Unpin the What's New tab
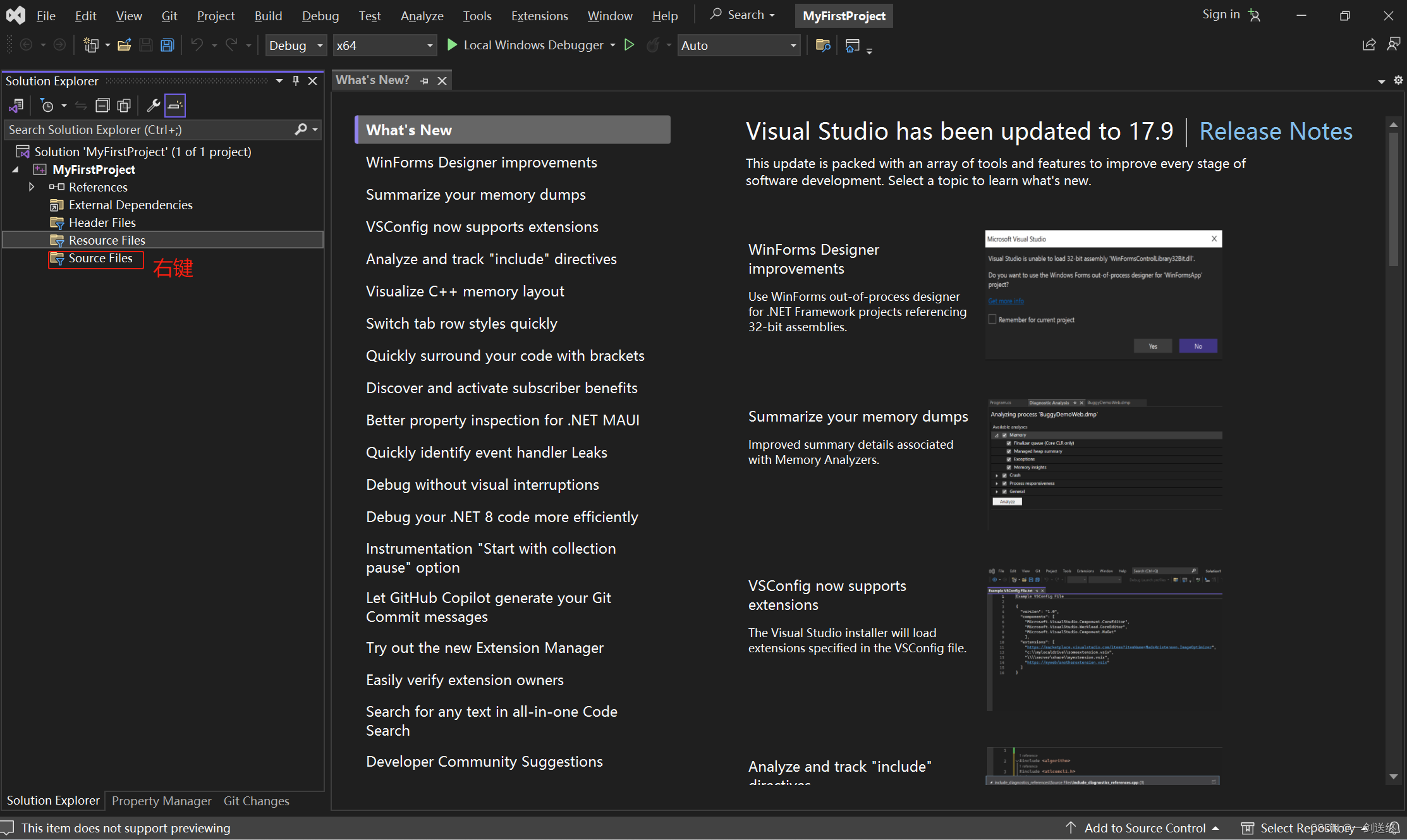 424,80
